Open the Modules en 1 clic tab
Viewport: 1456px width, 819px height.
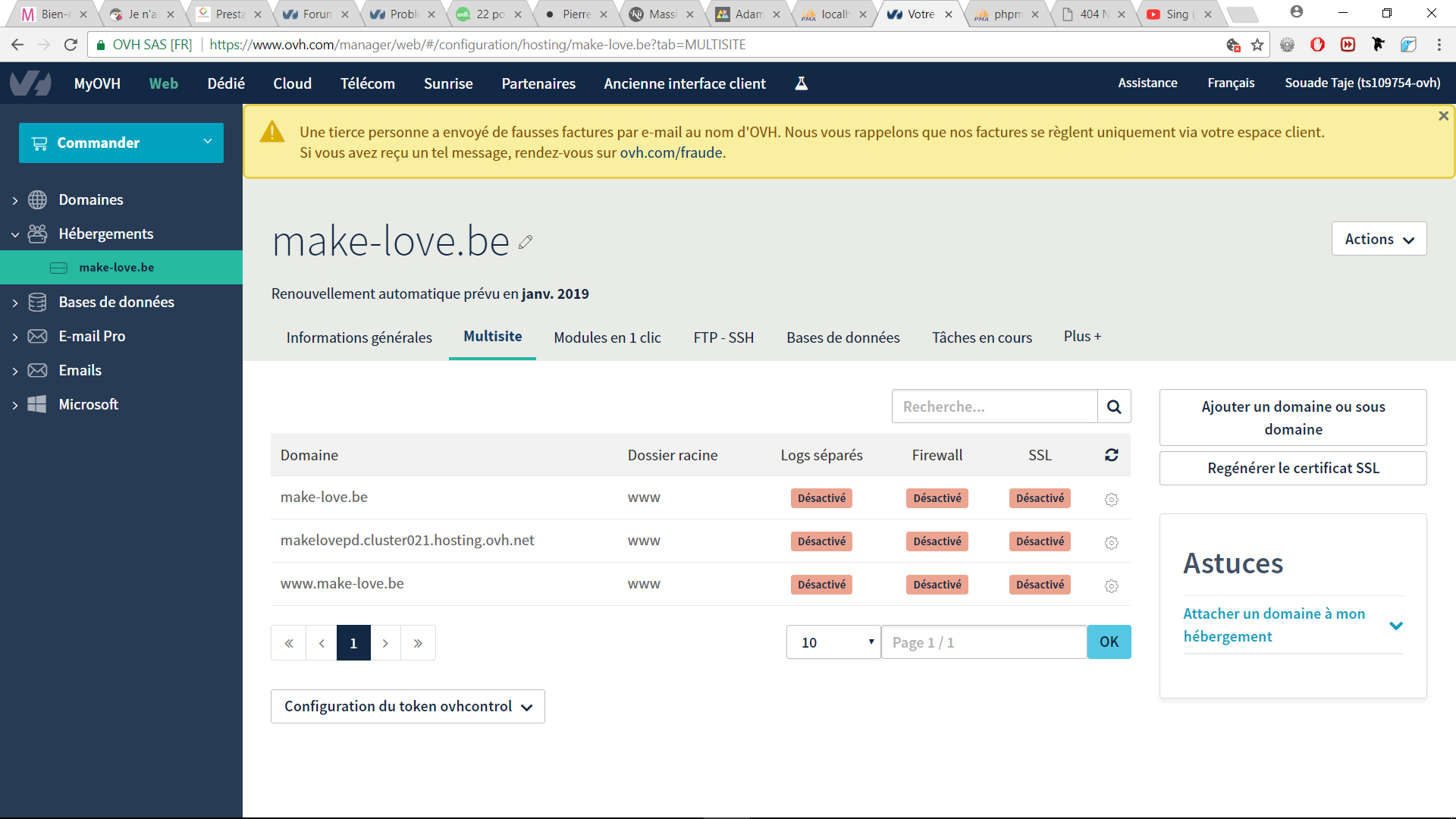coord(607,337)
